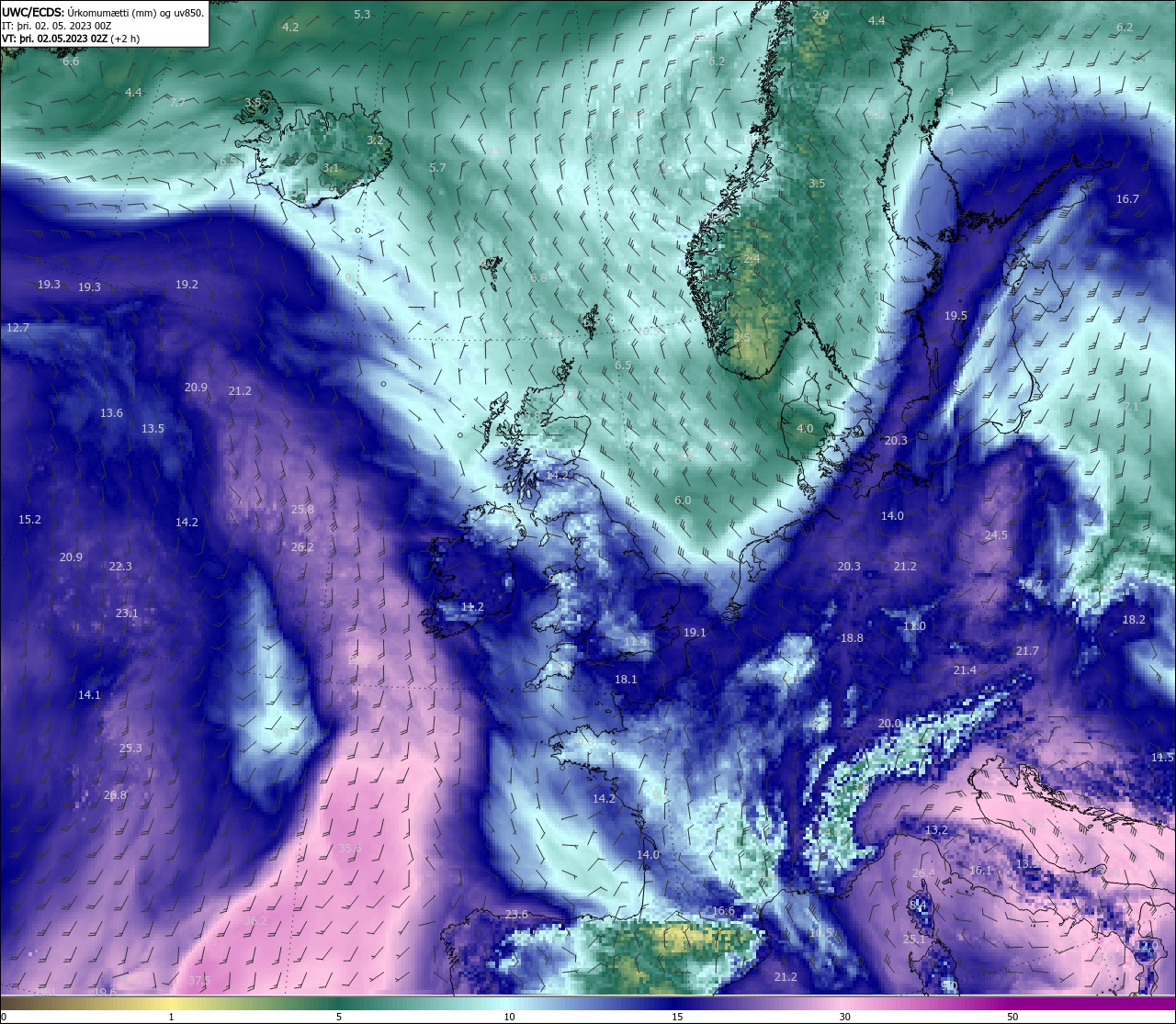1176x1024 pixels.
Task: Click the map value "36.2"
Action: tap(255, 921)
